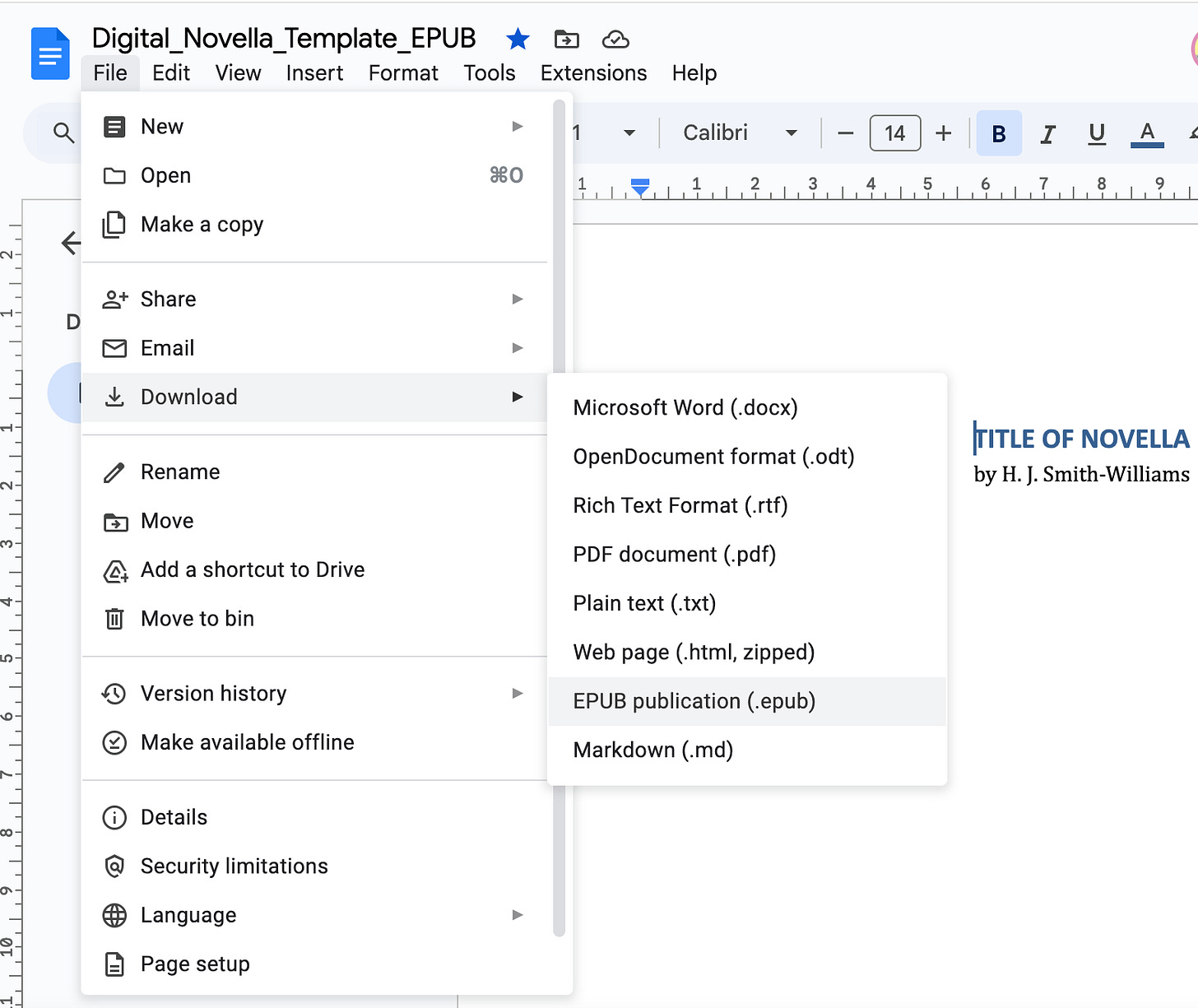The width and height of the screenshot is (1198, 1008).
Task: Click the File menu scrollbar
Action: [x=560, y=518]
